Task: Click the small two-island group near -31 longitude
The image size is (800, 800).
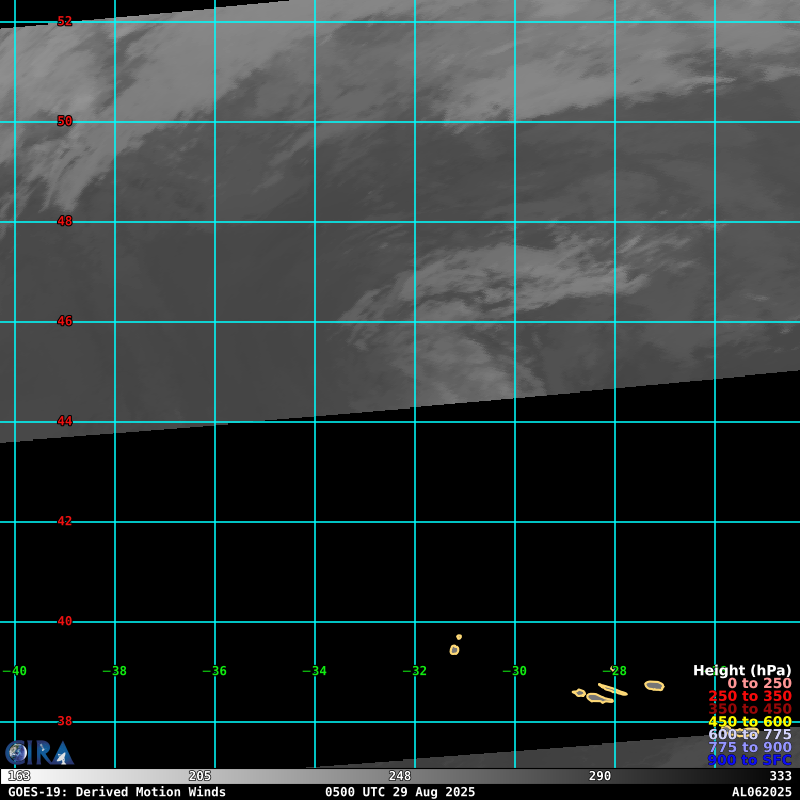Action: click(x=455, y=646)
